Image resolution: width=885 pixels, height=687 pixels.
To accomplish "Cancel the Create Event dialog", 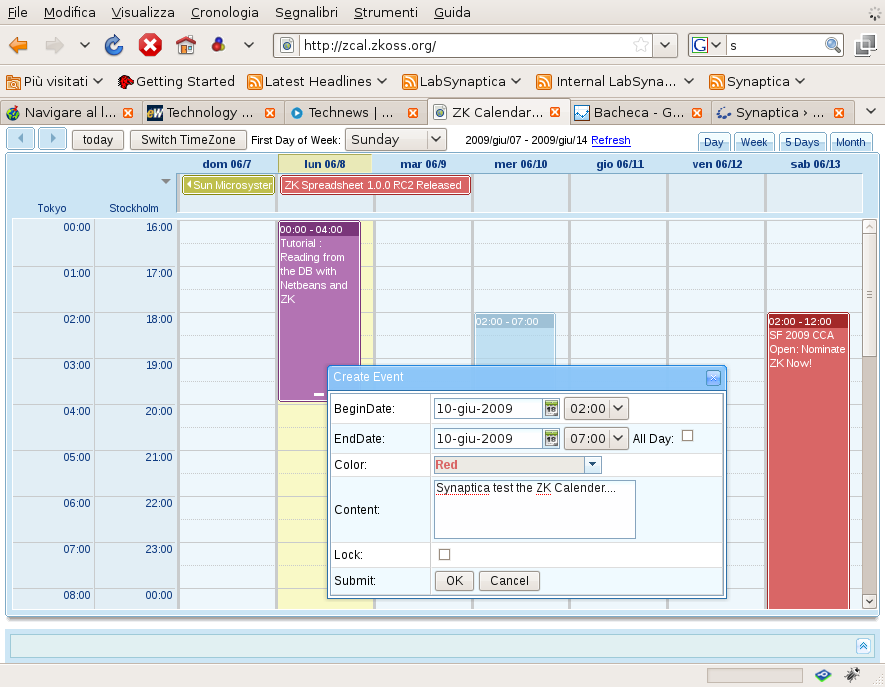I will 509,581.
